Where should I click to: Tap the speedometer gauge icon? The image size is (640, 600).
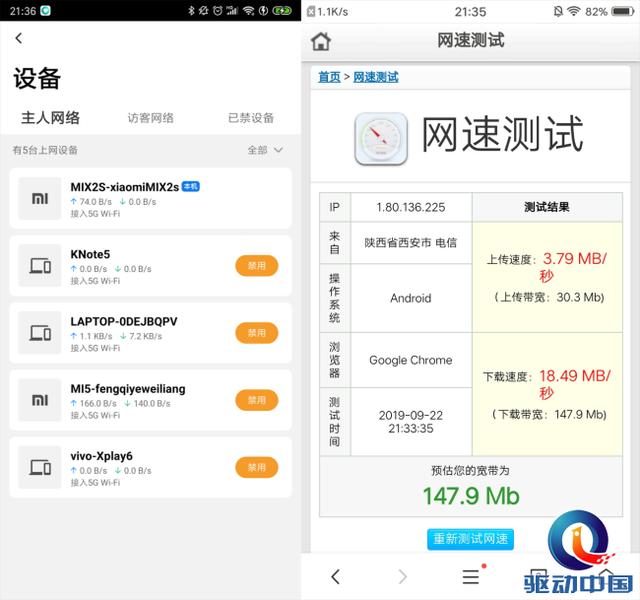pyautogui.click(x=381, y=139)
